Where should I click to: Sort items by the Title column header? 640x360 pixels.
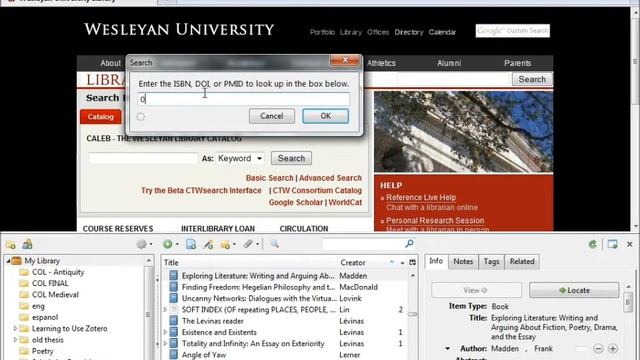click(x=250, y=262)
